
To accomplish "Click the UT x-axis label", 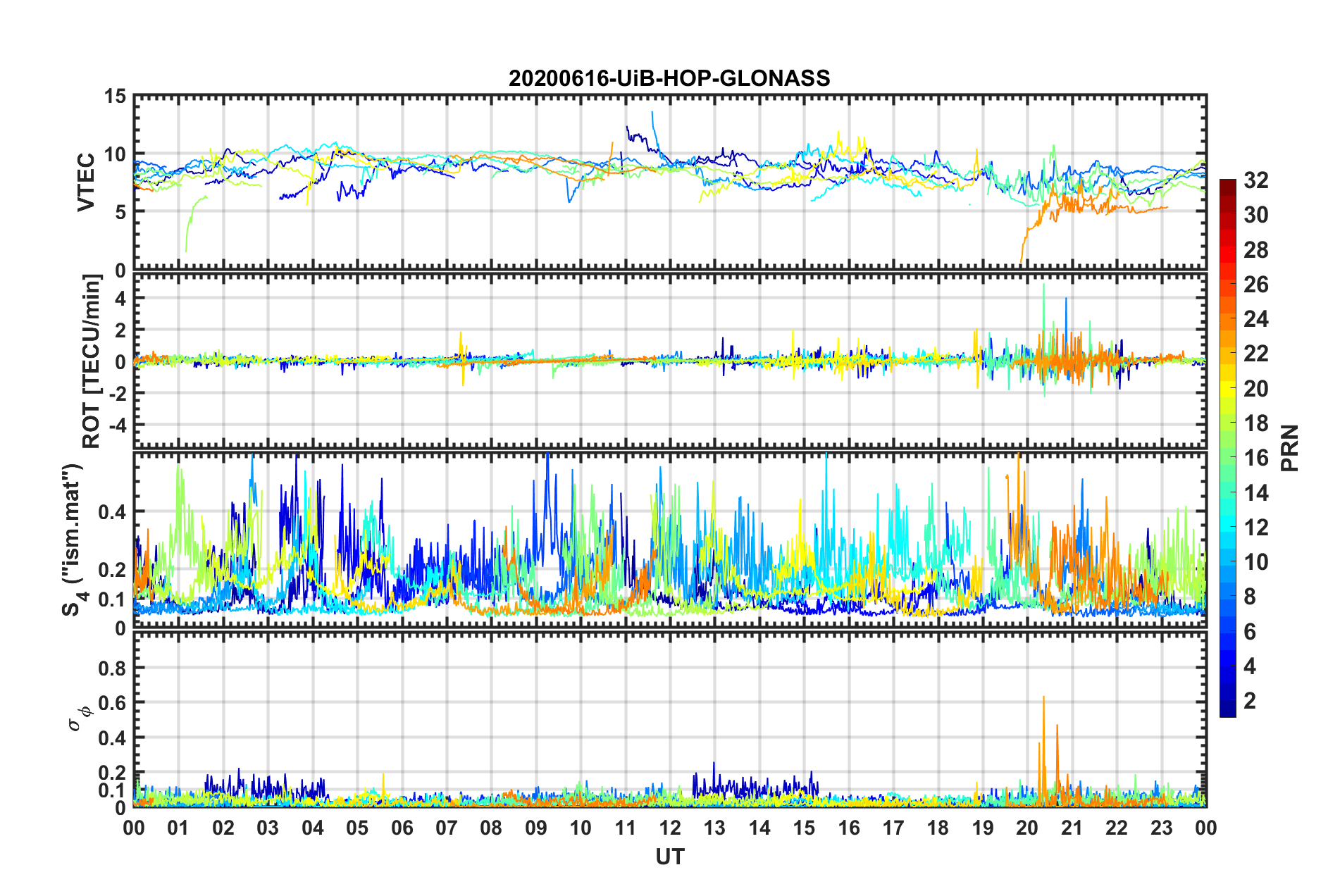I will coord(669,857).
